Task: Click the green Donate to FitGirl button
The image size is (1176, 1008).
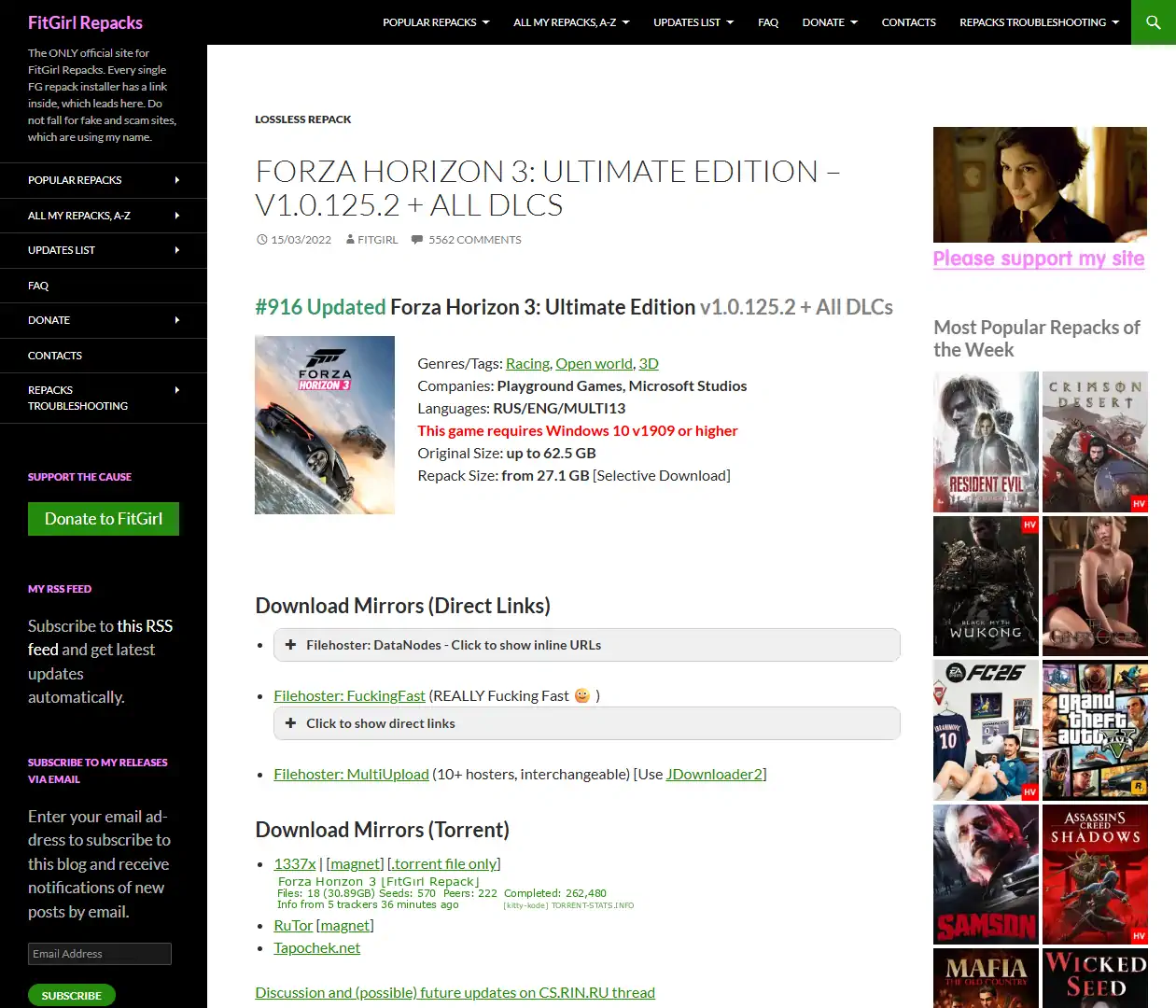Action: tap(103, 519)
